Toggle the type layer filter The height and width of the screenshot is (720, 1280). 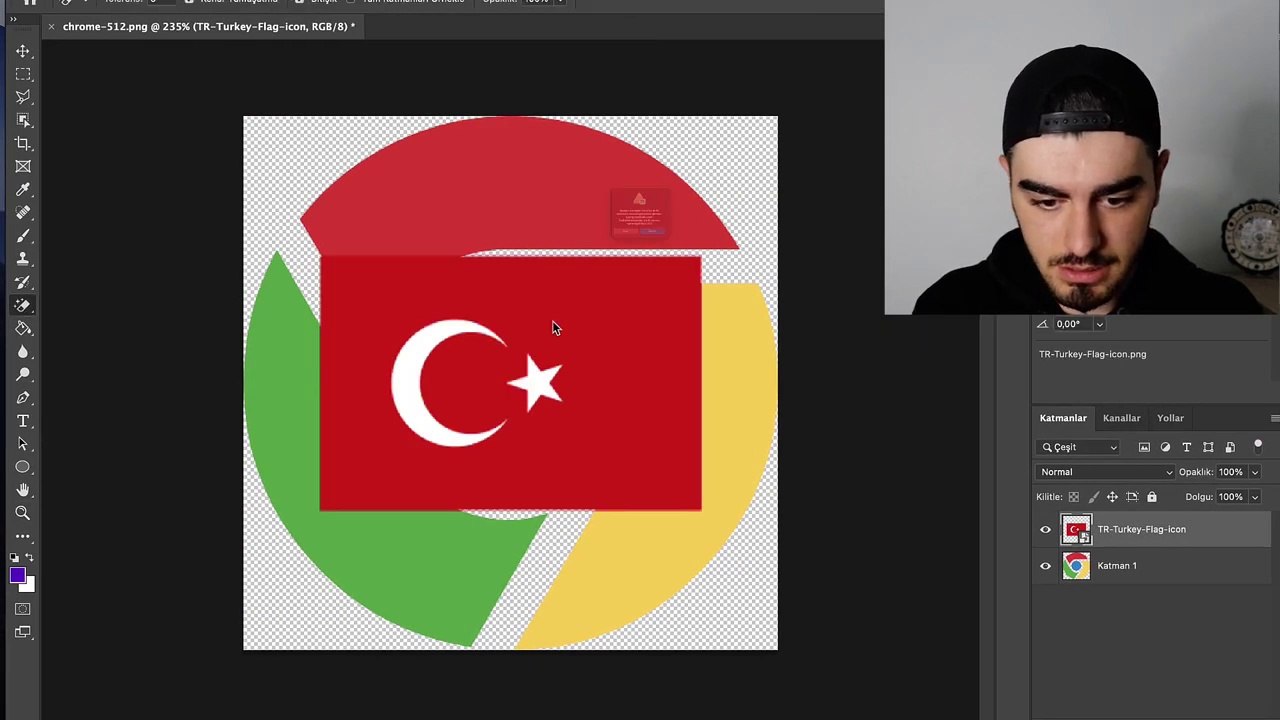click(x=1186, y=448)
